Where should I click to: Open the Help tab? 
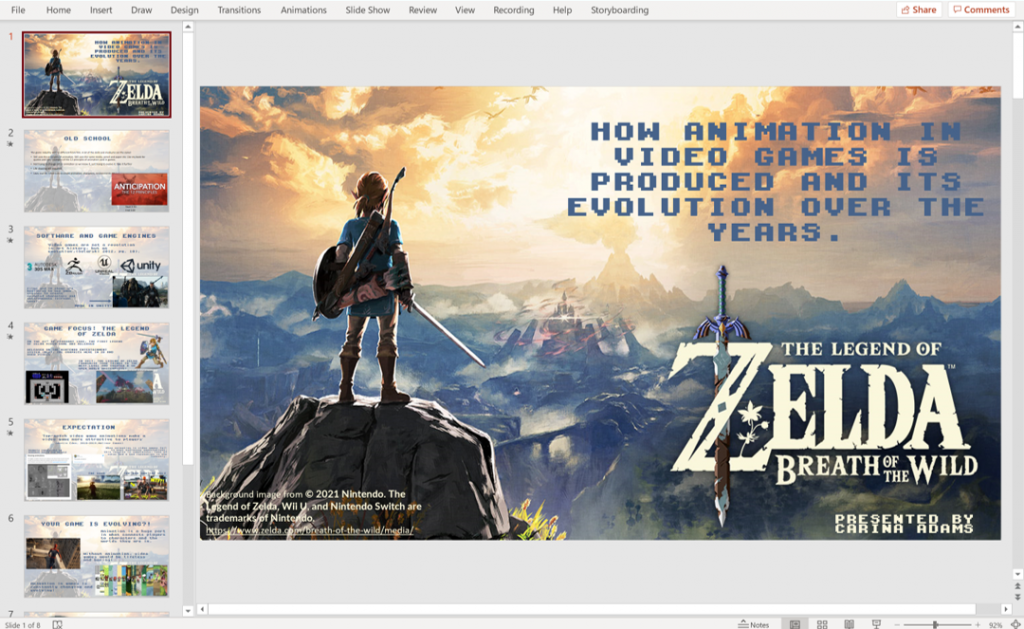(562, 10)
